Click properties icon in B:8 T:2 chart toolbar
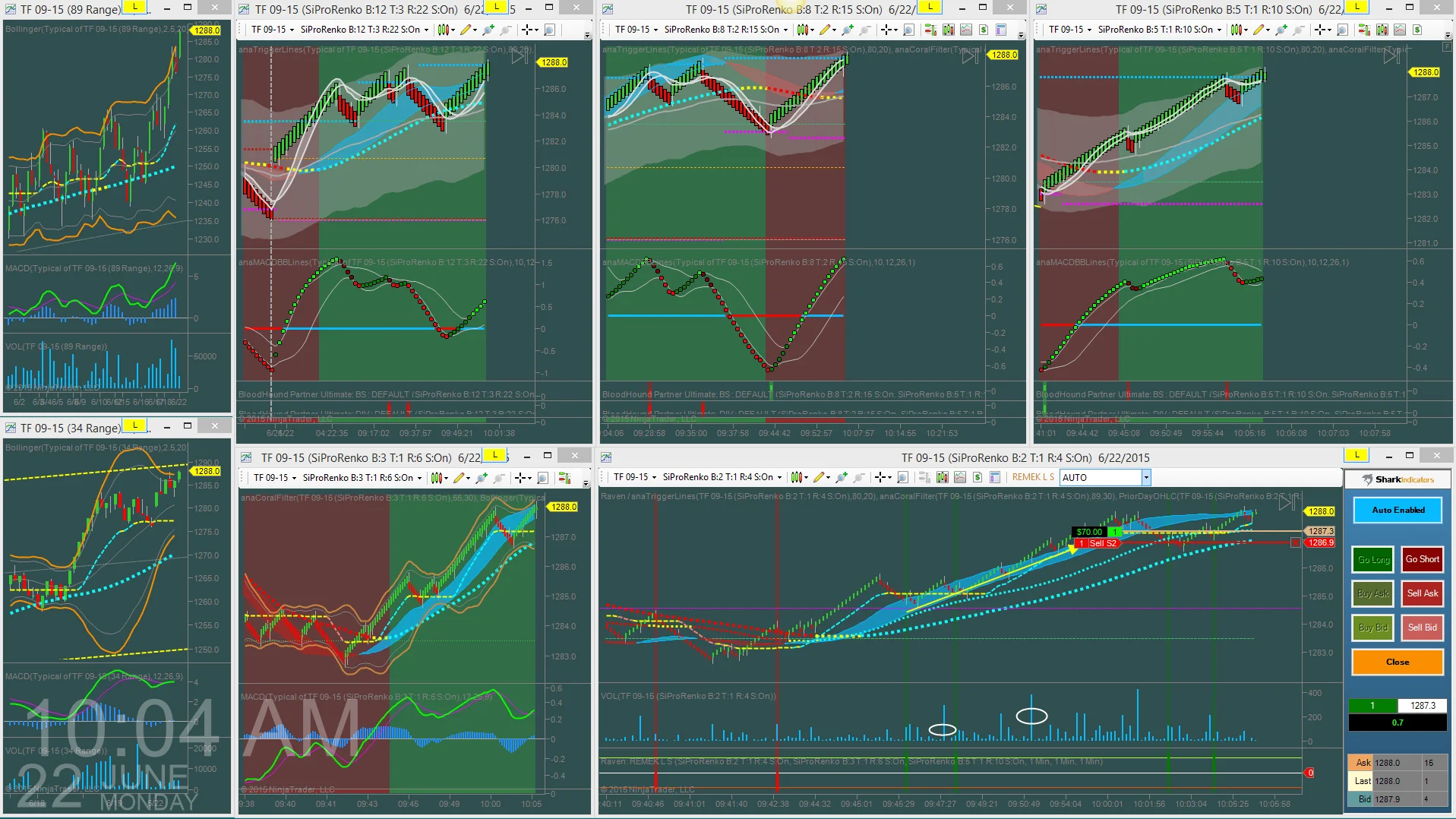1456x819 pixels. [x=1001, y=30]
